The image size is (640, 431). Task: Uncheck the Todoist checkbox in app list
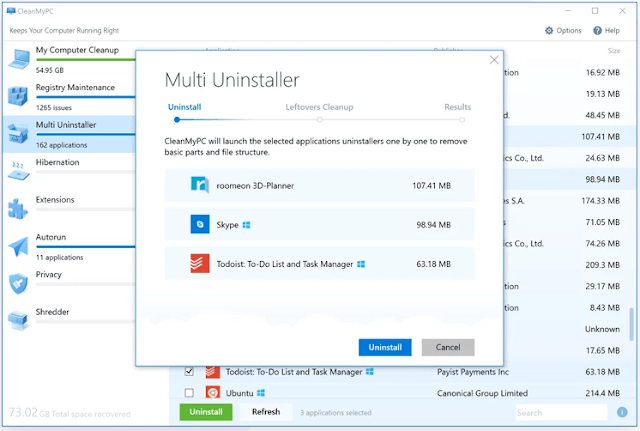tap(189, 371)
